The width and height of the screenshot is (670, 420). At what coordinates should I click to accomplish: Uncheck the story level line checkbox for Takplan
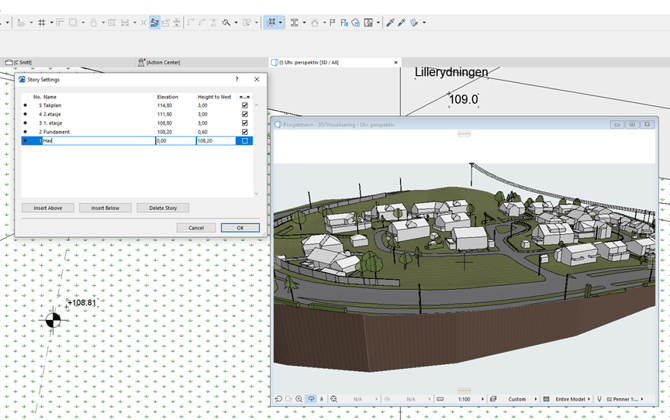[245, 105]
